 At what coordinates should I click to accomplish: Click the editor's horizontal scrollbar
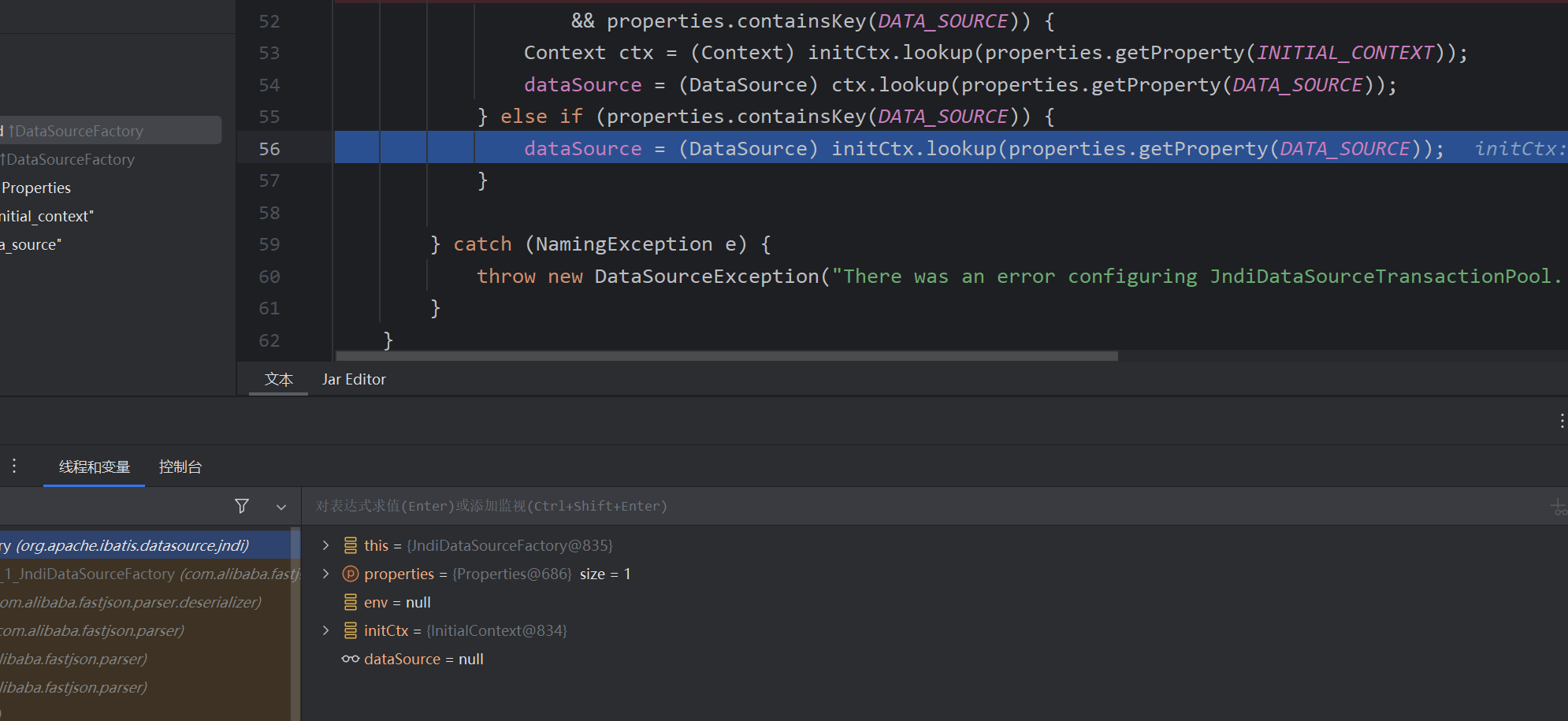[x=726, y=356]
